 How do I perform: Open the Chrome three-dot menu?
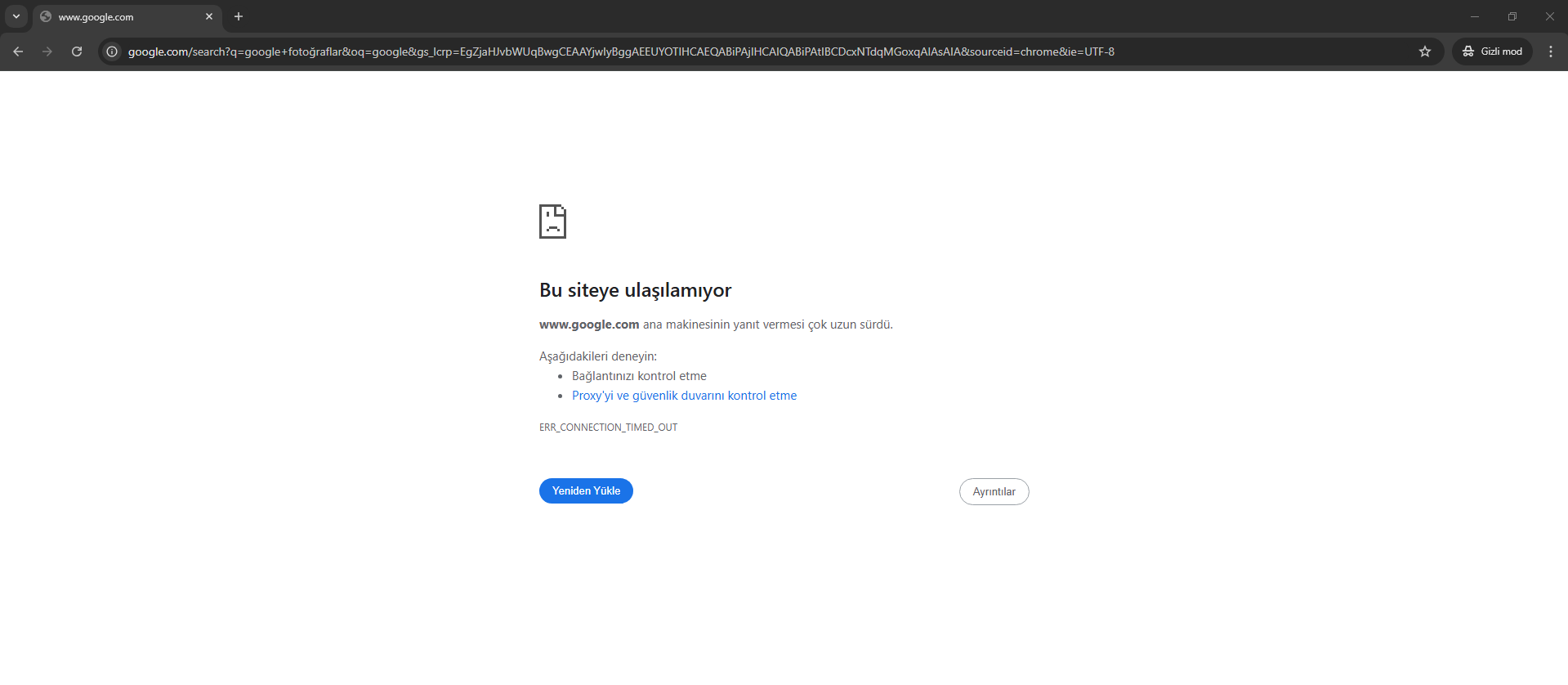tap(1551, 51)
